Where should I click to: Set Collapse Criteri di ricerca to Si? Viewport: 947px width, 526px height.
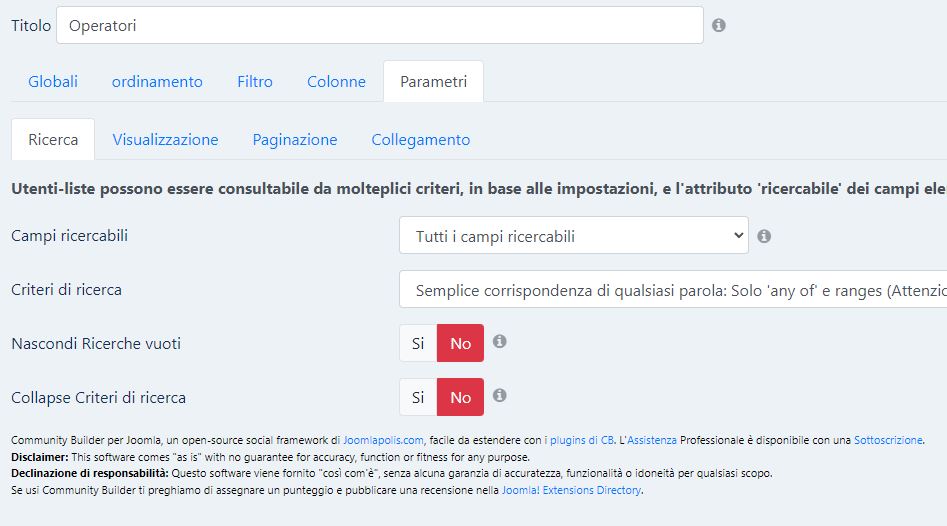point(418,397)
